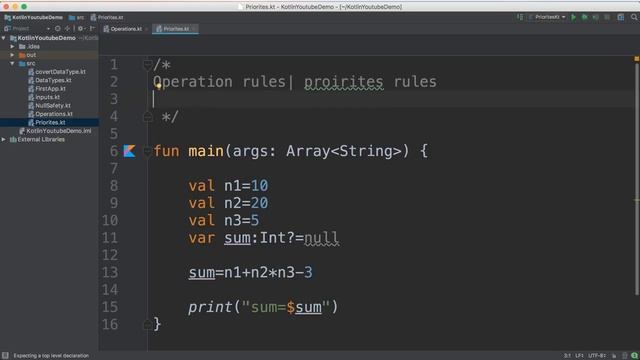This screenshot has height=360, width=640.
Task: Close the Priorites.kt editor tab
Action: [x=195, y=29]
